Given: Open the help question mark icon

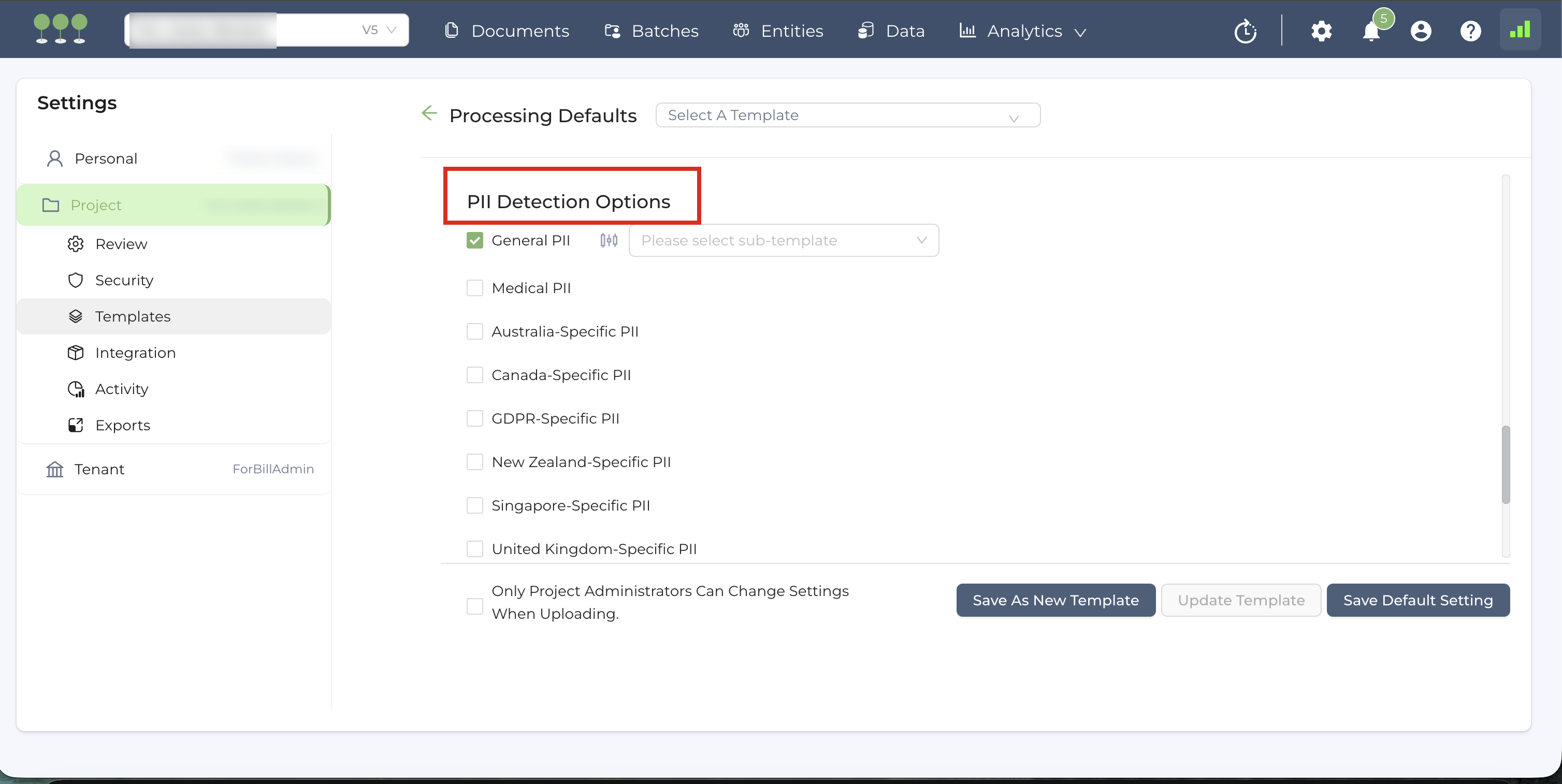Looking at the screenshot, I should 1470,31.
